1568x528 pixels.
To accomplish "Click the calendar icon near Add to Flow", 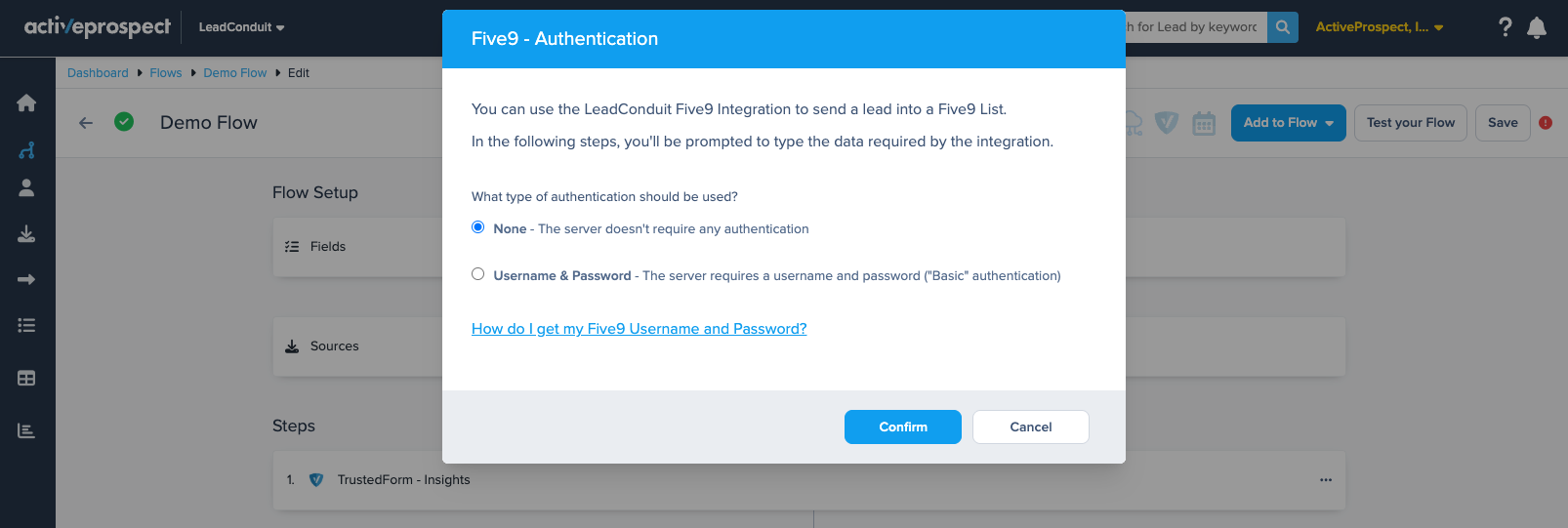I will pos(1204,123).
